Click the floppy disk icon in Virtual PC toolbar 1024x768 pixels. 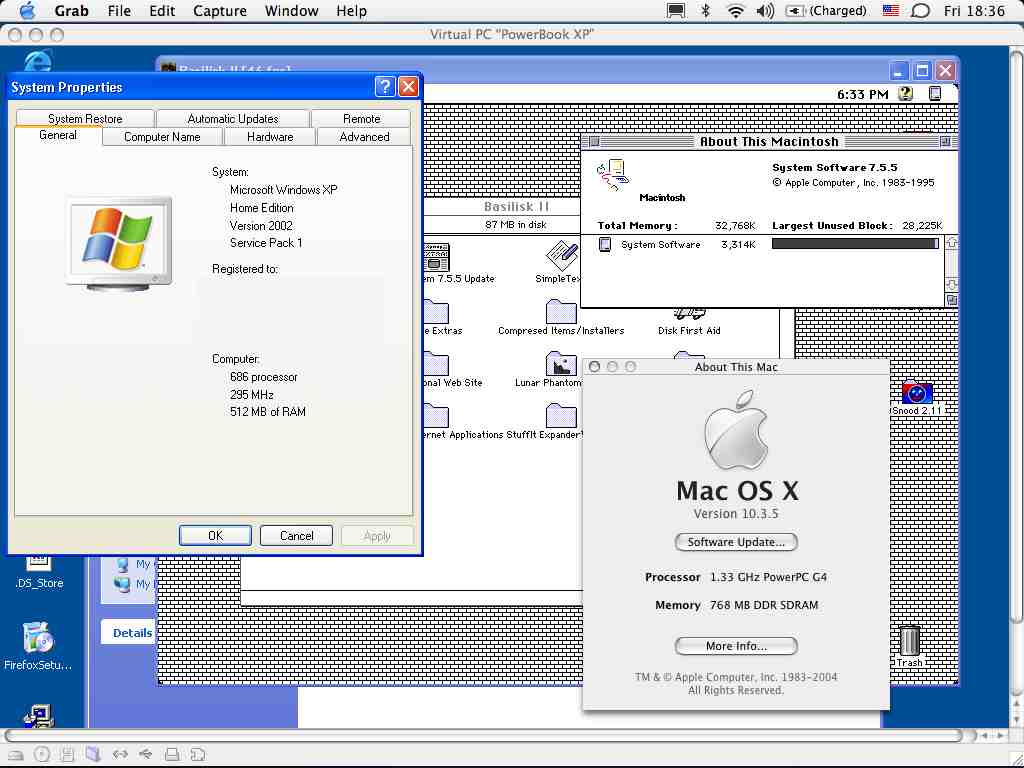[68, 754]
